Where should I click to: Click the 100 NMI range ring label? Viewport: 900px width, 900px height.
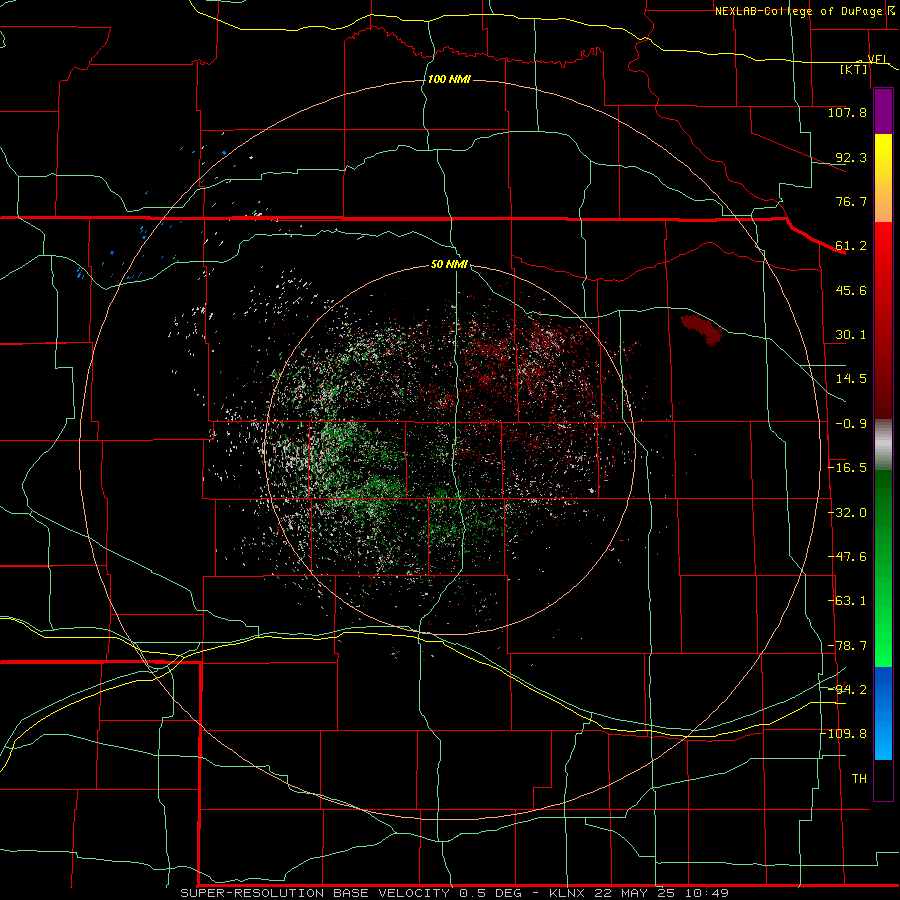(x=449, y=79)
